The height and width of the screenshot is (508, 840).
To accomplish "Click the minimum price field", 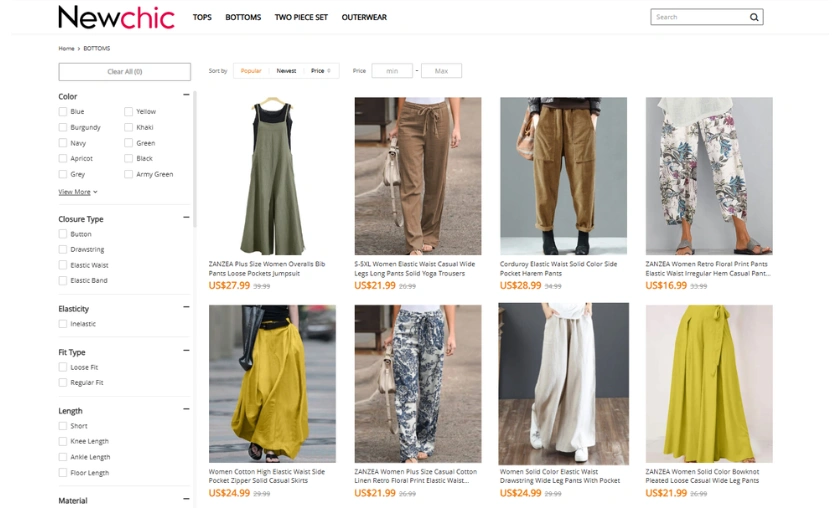I will [392, 71].
